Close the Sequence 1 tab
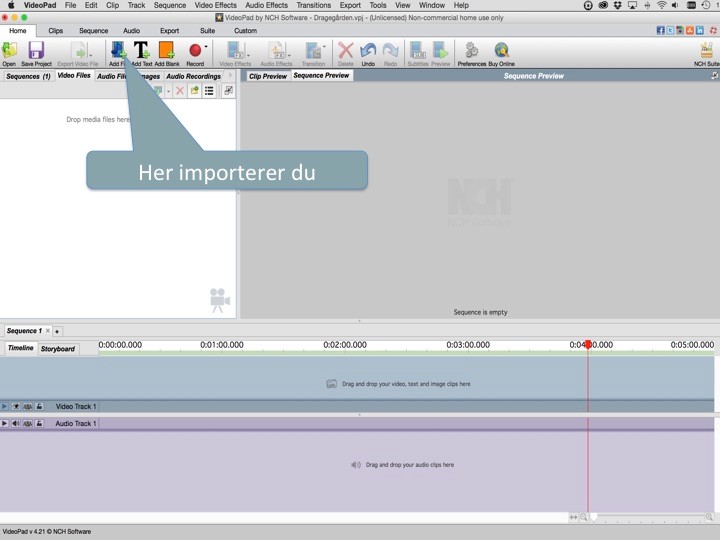 (48, 331)
